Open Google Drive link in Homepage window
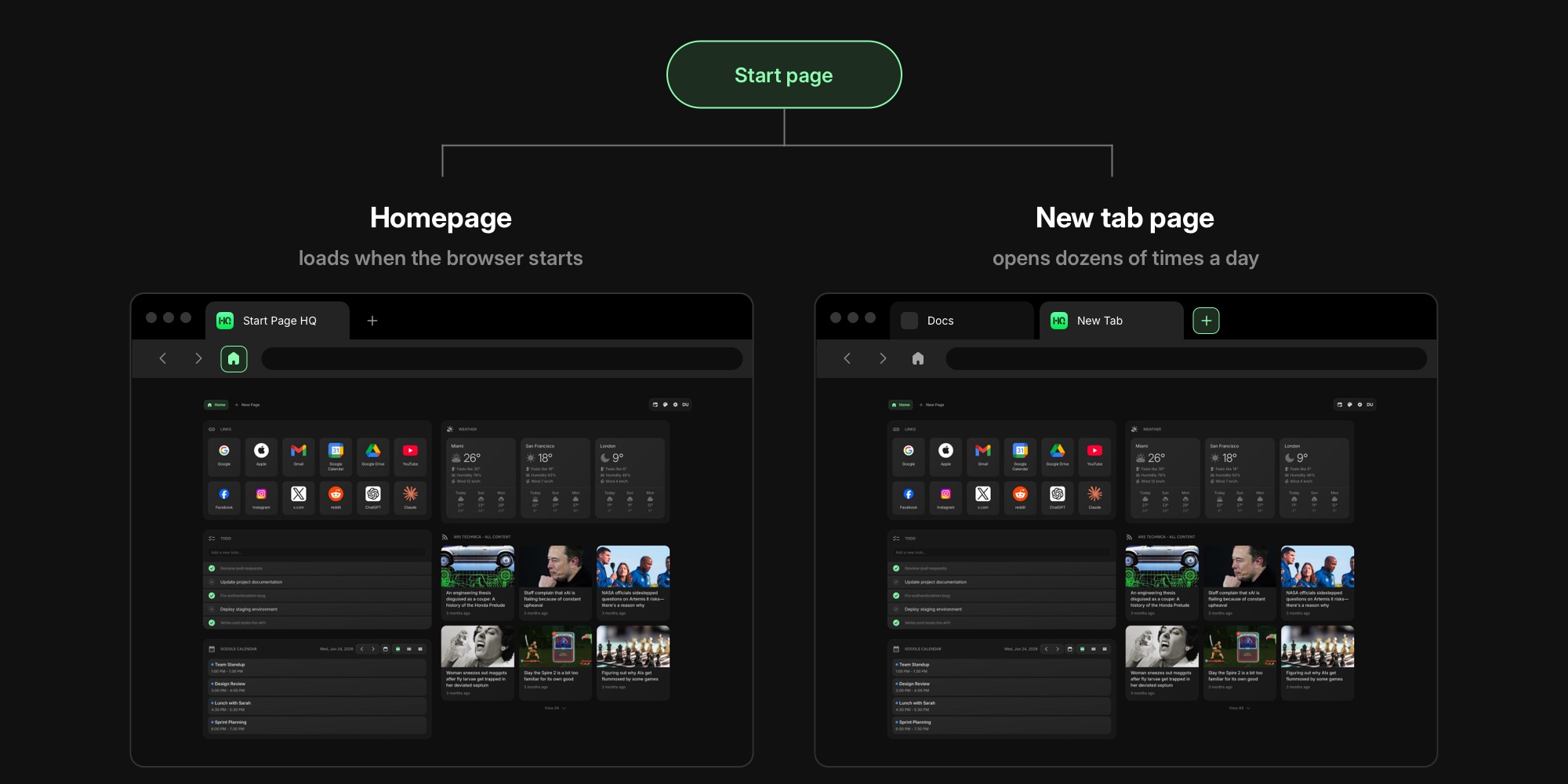The height and width of the screenshot is (784, 1568). (x=373, y=456)
